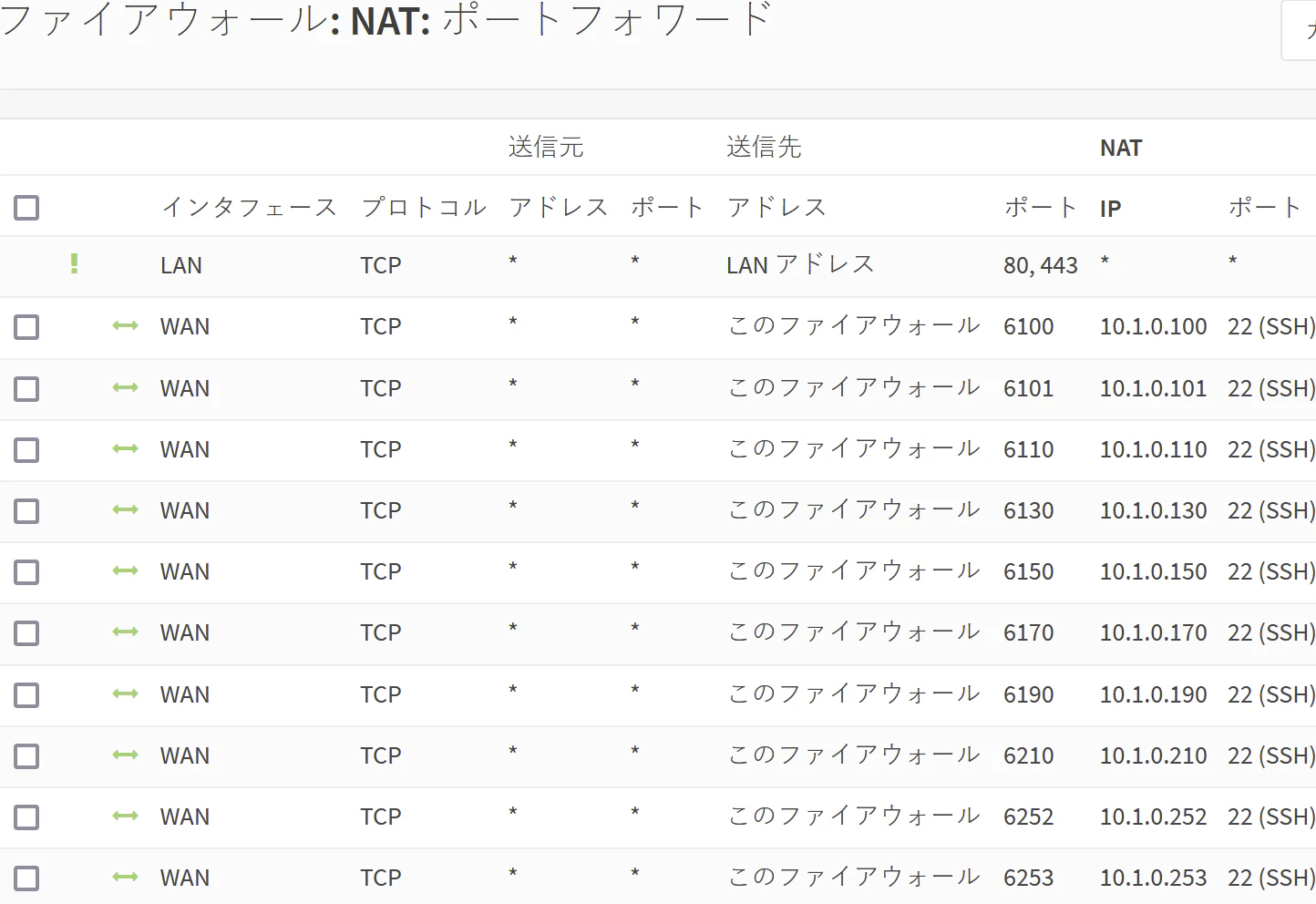Click the green arrows icon for port 6100 rule
This screenshot has width=1316, height=904.
point(125,325)
